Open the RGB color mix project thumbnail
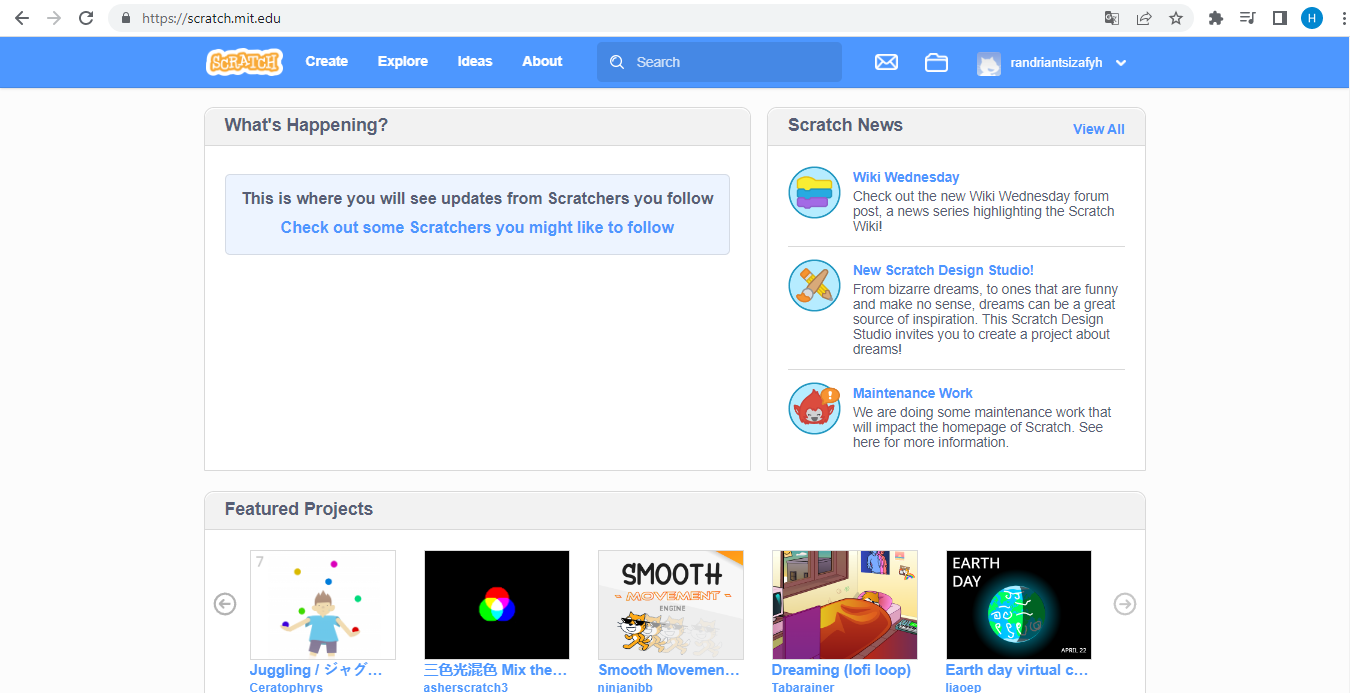1350x693 pixels. coord(497,605)
